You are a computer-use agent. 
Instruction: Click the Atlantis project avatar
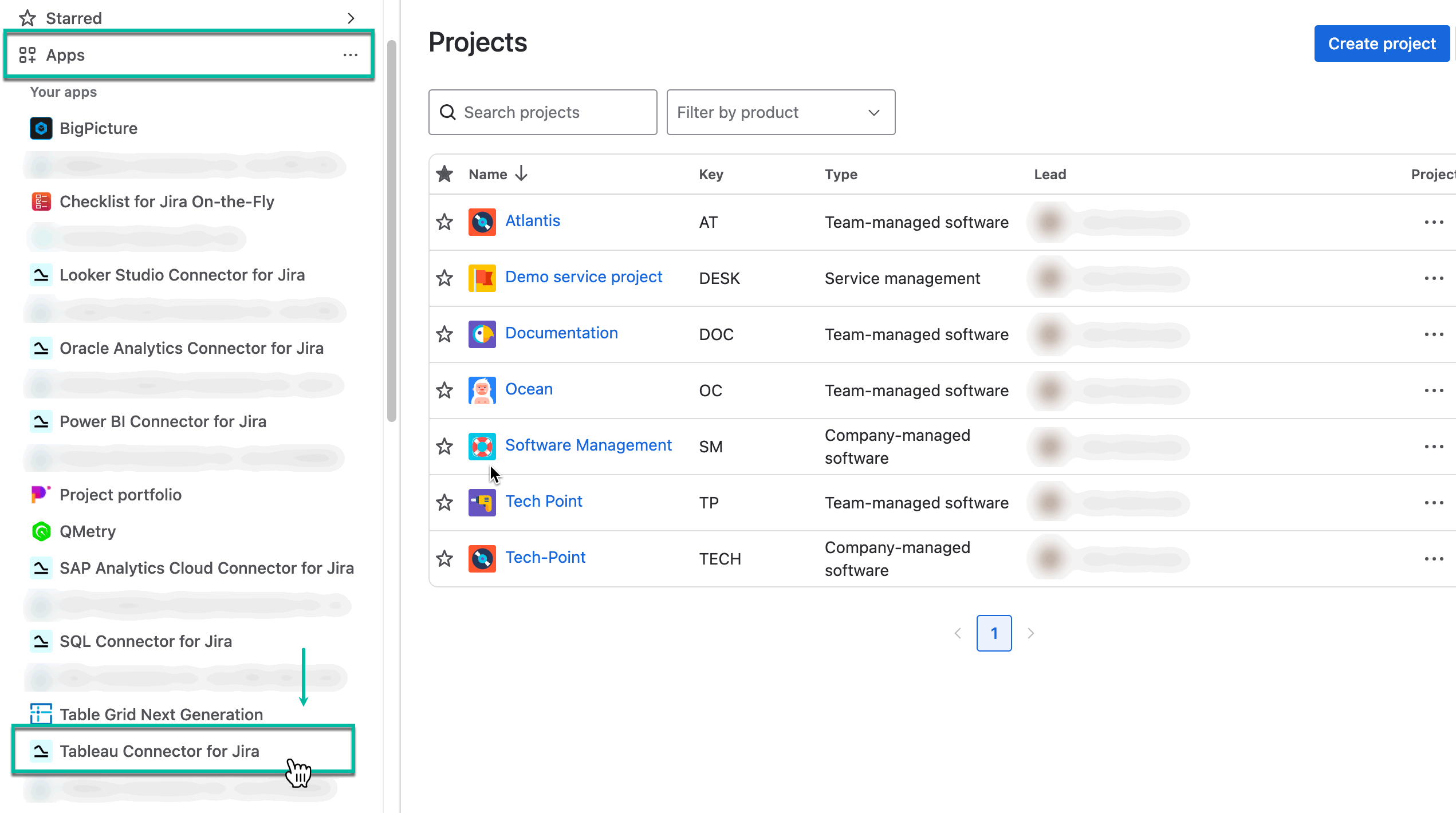coord(482,222)
